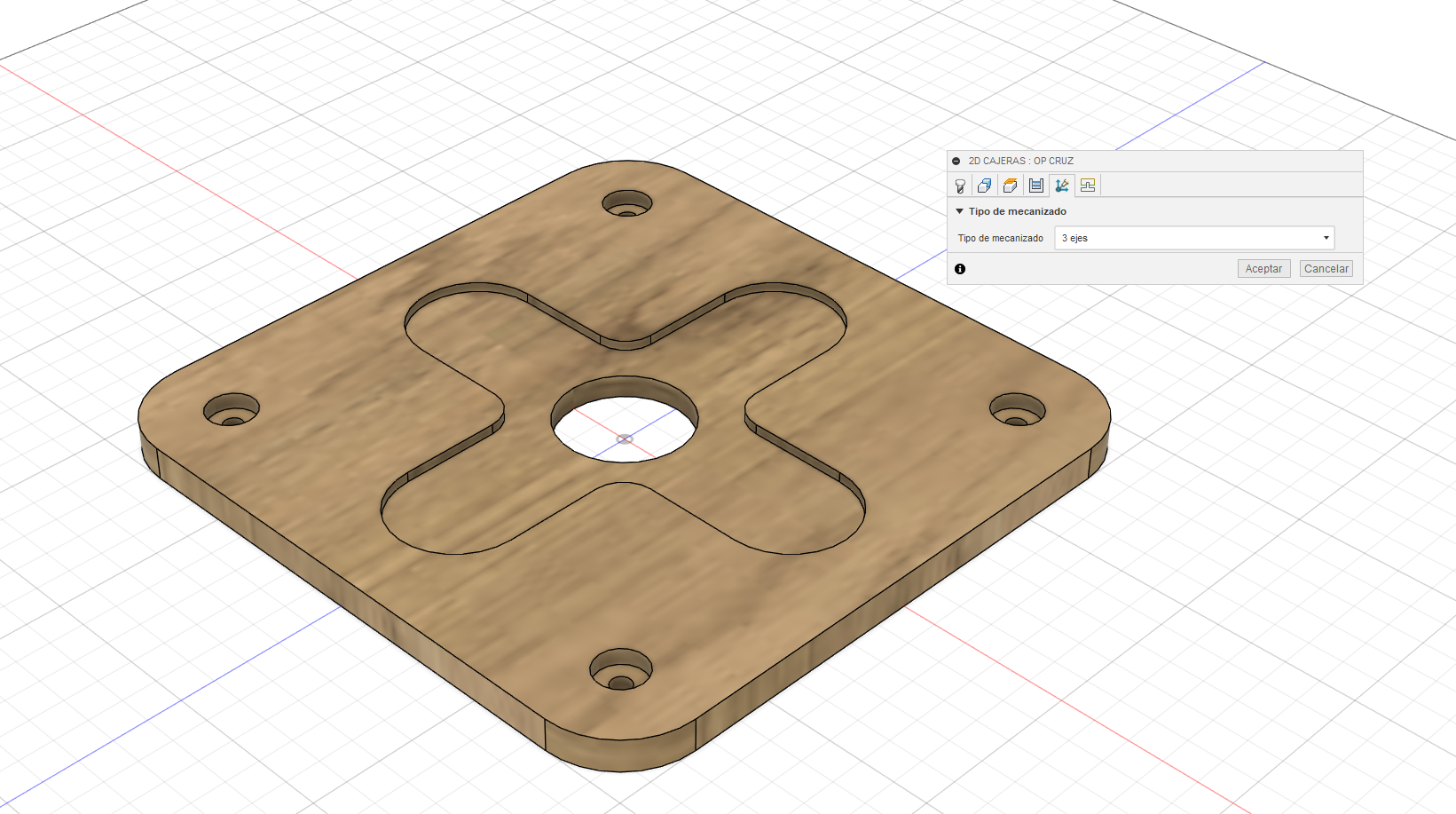Open the Tool (Herramienta) tab
The width and height of the screenshot is (1456, 814).
coord(960,186)
